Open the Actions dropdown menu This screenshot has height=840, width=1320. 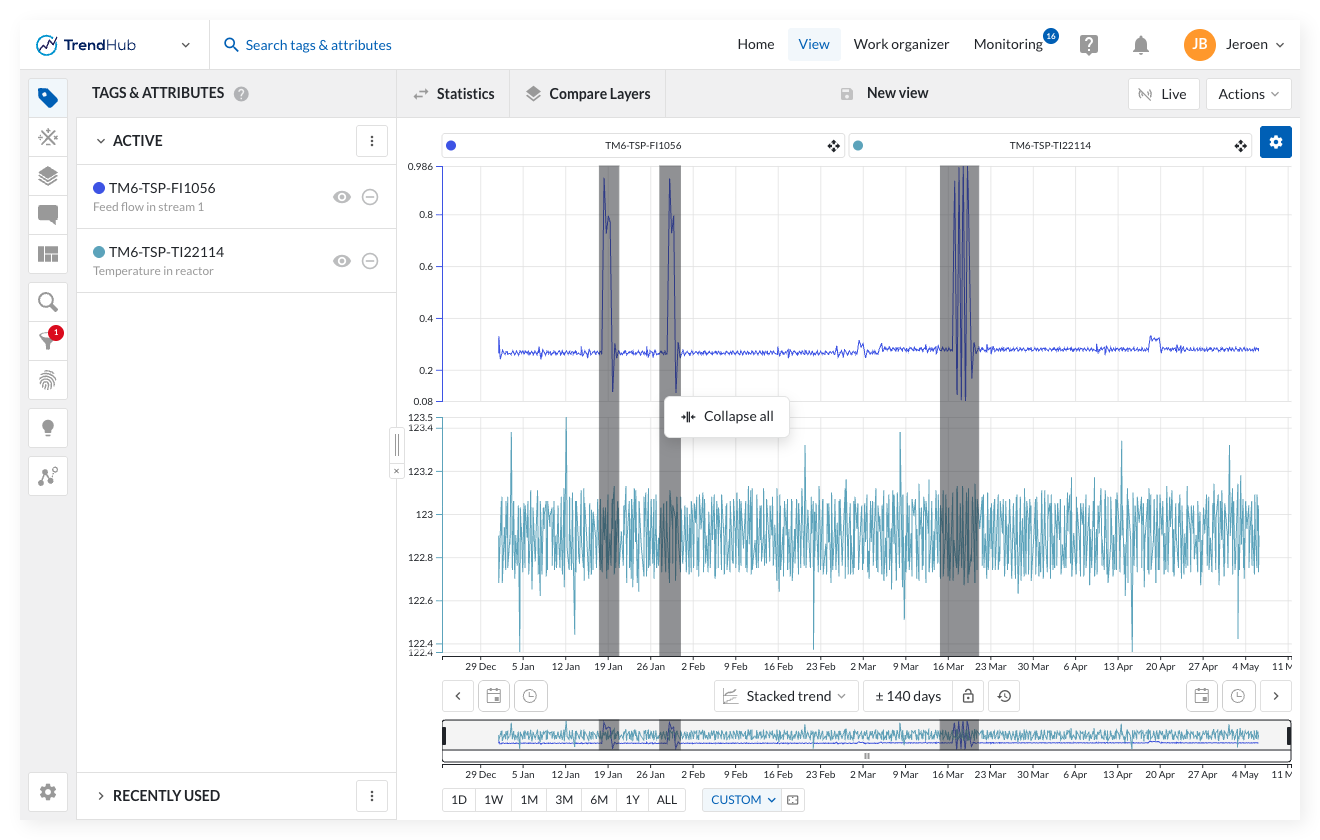coord(1248,94)
